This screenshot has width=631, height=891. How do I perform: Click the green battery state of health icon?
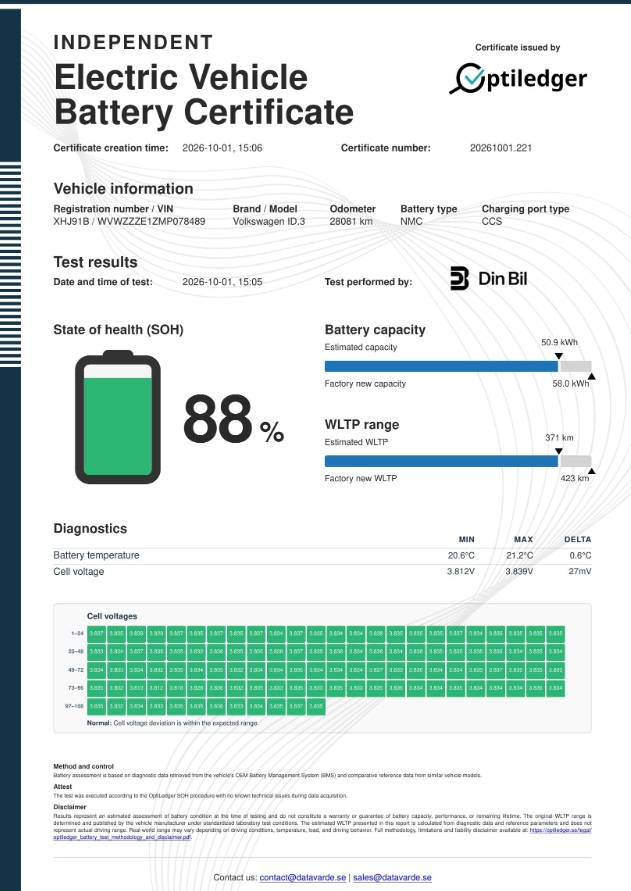[118, 418]
